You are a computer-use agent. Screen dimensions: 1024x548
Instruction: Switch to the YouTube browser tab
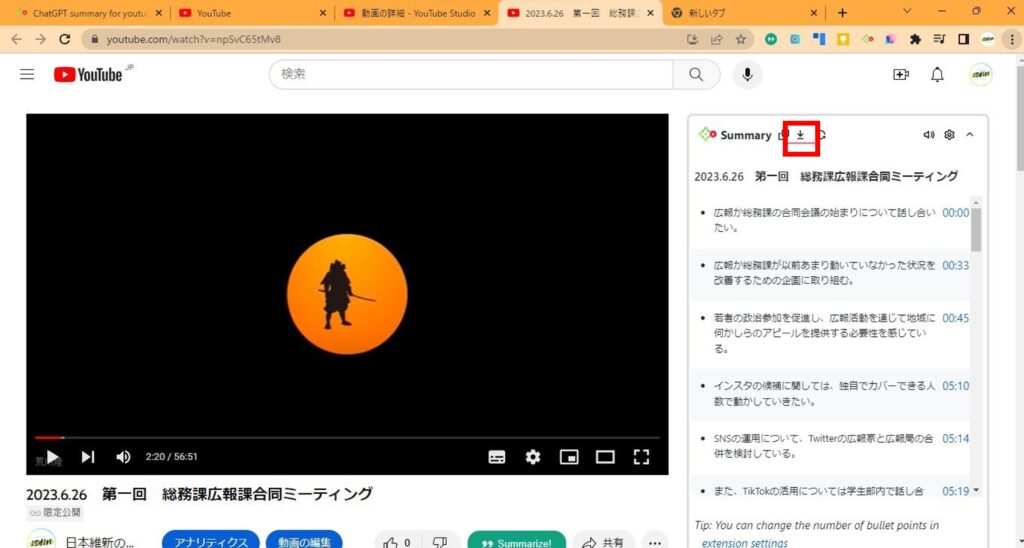253,13
